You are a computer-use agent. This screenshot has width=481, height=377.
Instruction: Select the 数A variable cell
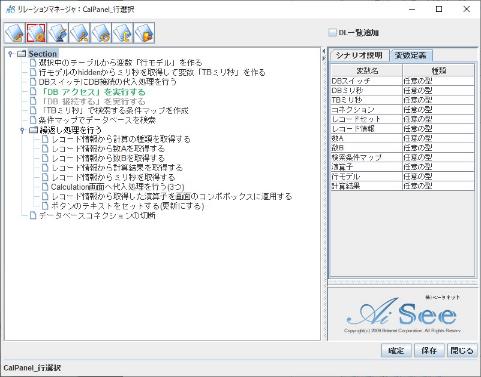click(367, 138)
